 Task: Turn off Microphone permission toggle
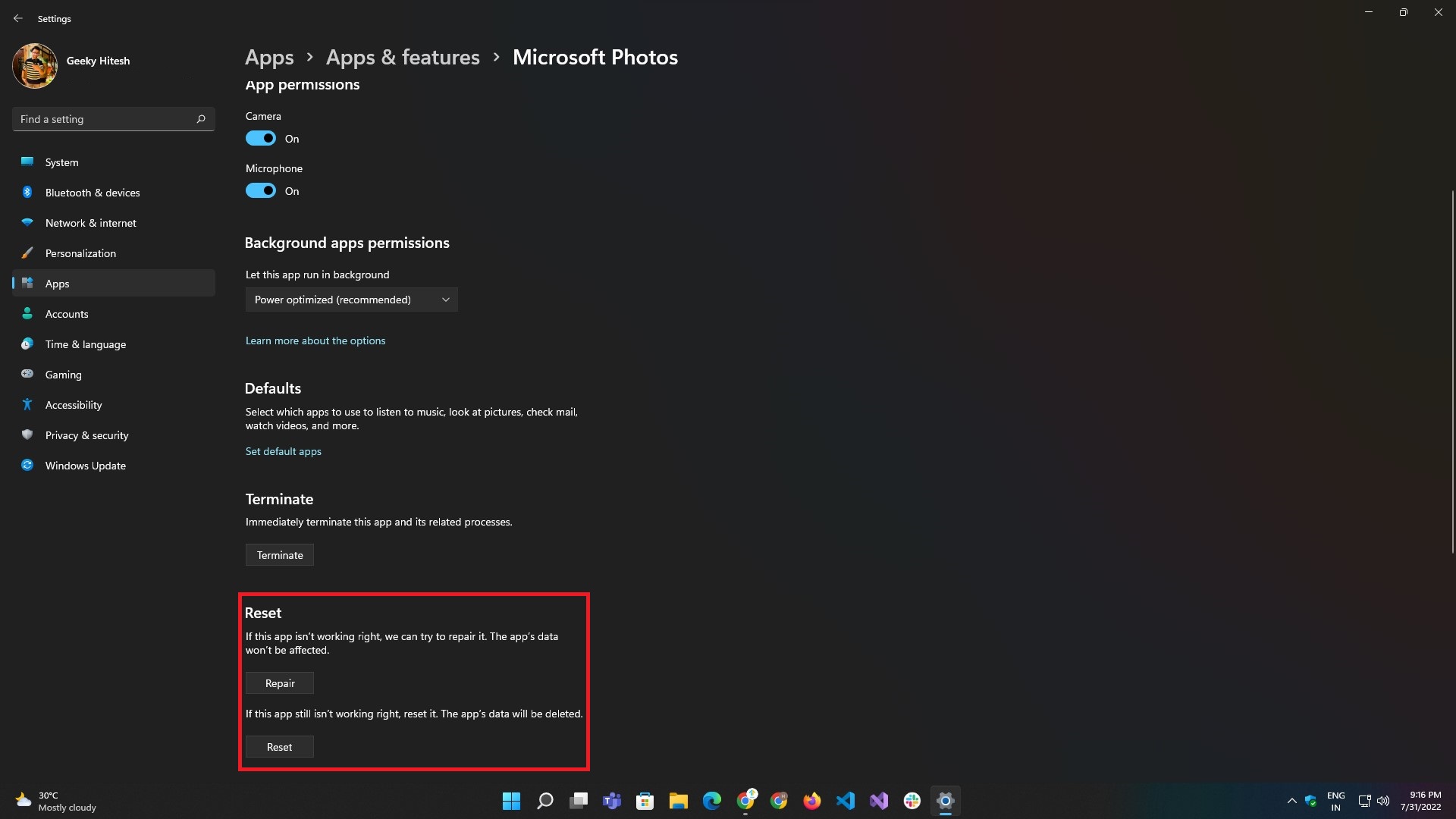[261, 191]
